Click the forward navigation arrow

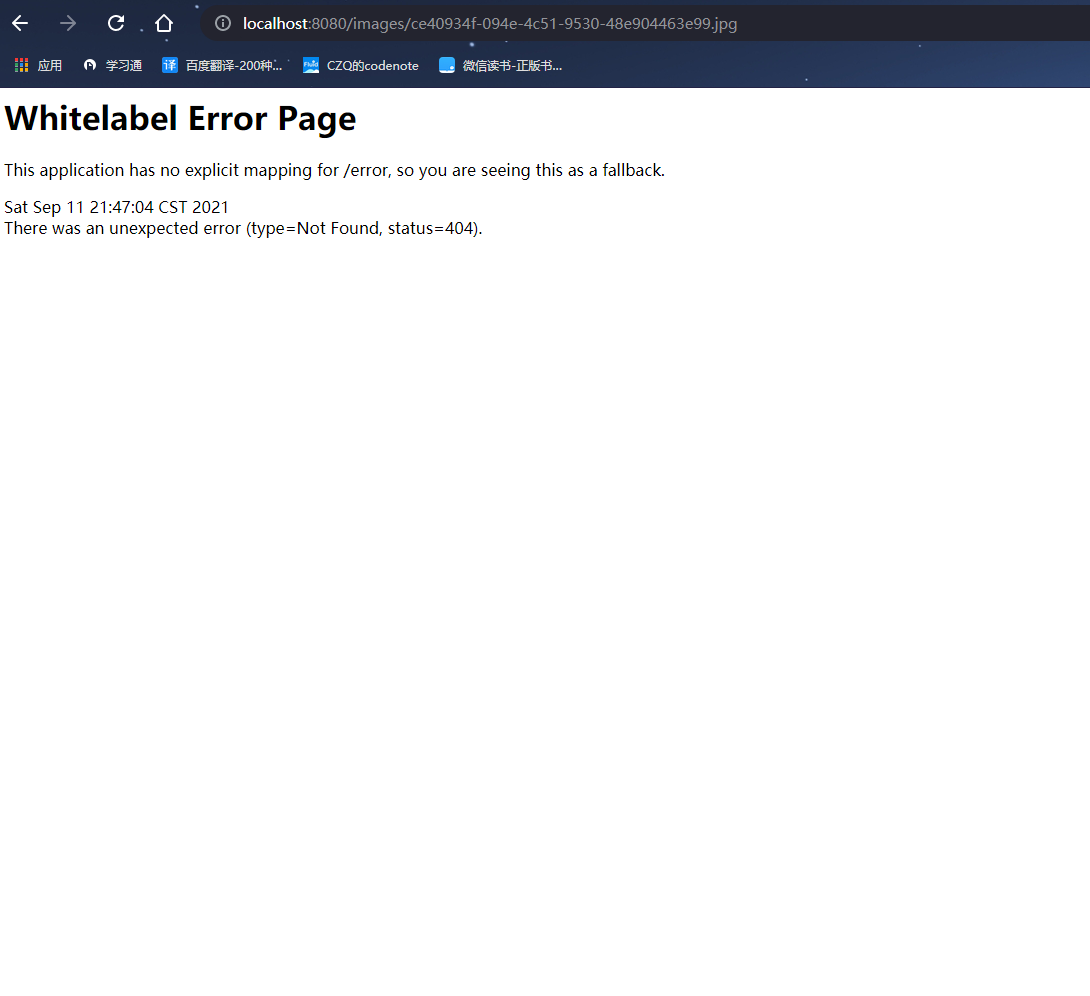click(x=68, y=23)
